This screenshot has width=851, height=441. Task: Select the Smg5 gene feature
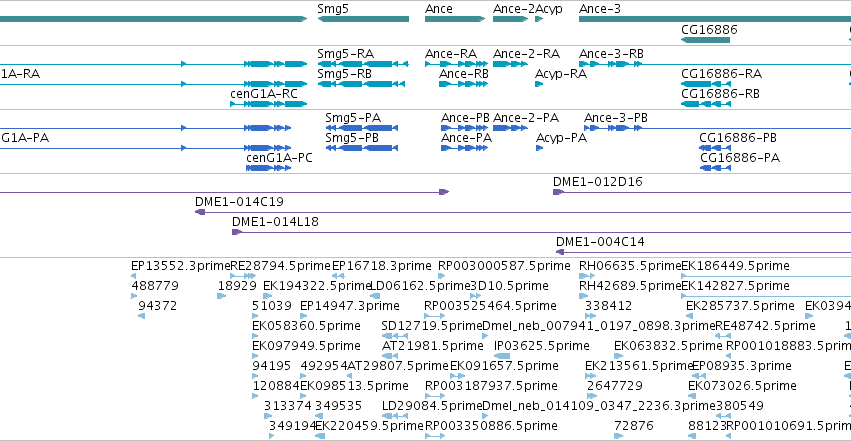[x=363, y=19]
